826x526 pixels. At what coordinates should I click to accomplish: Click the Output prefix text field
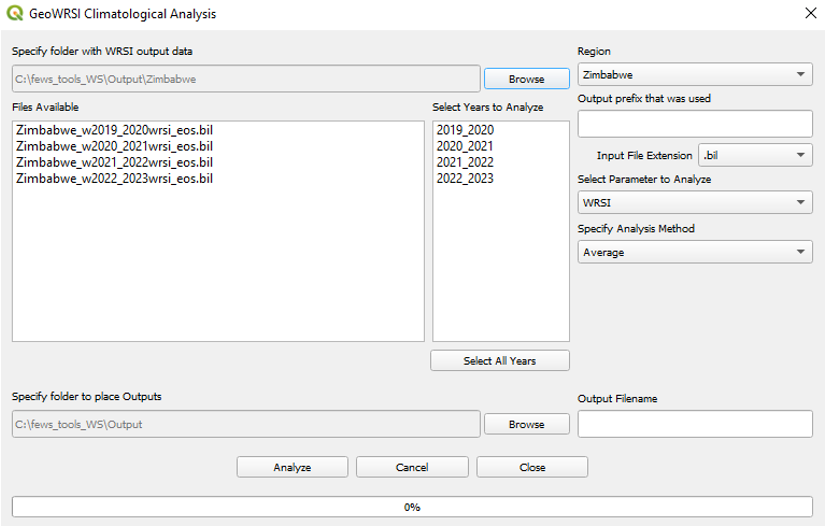694,124
